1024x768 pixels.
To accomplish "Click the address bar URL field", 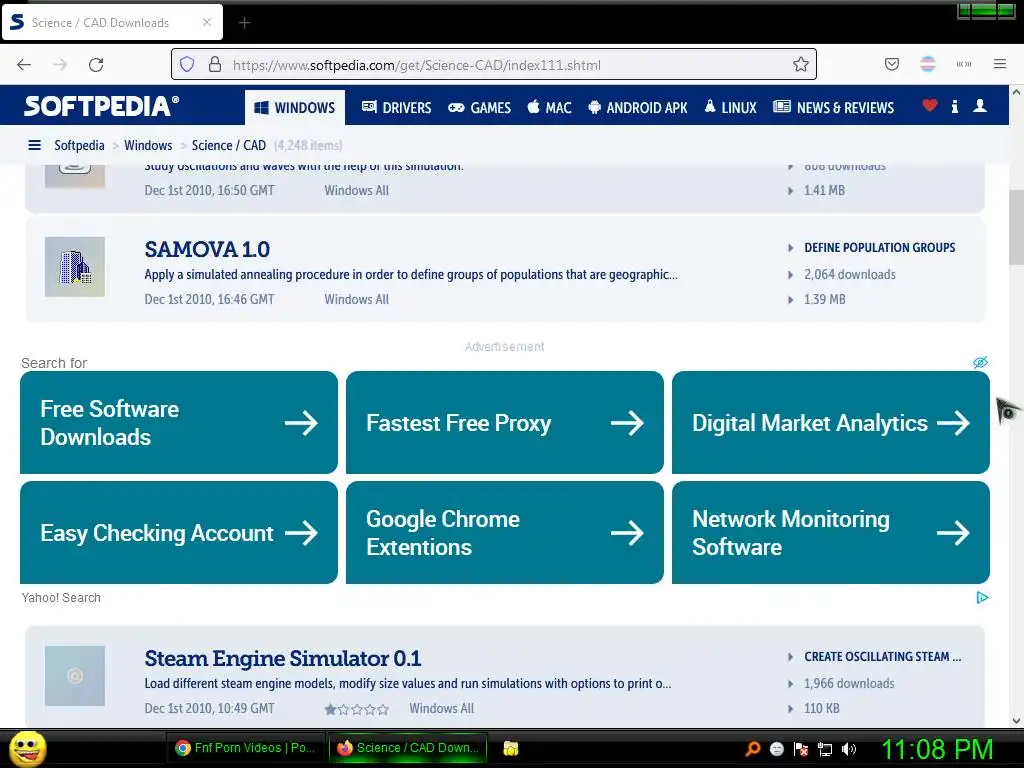I will (494, 65).
